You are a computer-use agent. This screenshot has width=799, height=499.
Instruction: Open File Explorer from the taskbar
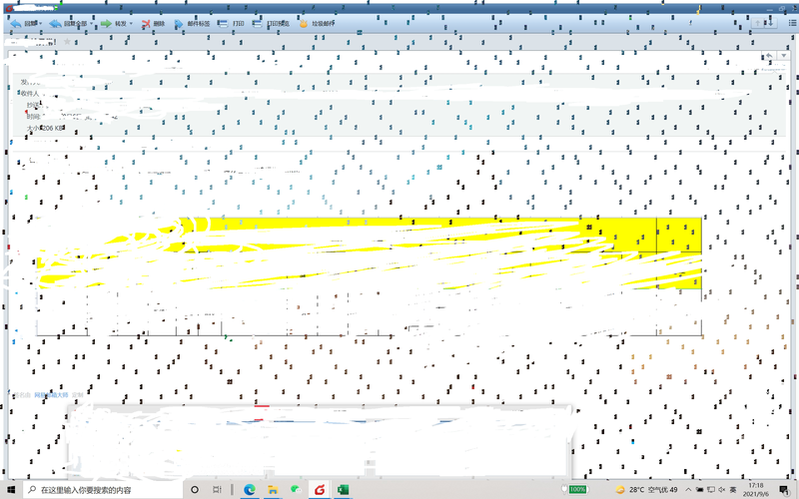272,489
